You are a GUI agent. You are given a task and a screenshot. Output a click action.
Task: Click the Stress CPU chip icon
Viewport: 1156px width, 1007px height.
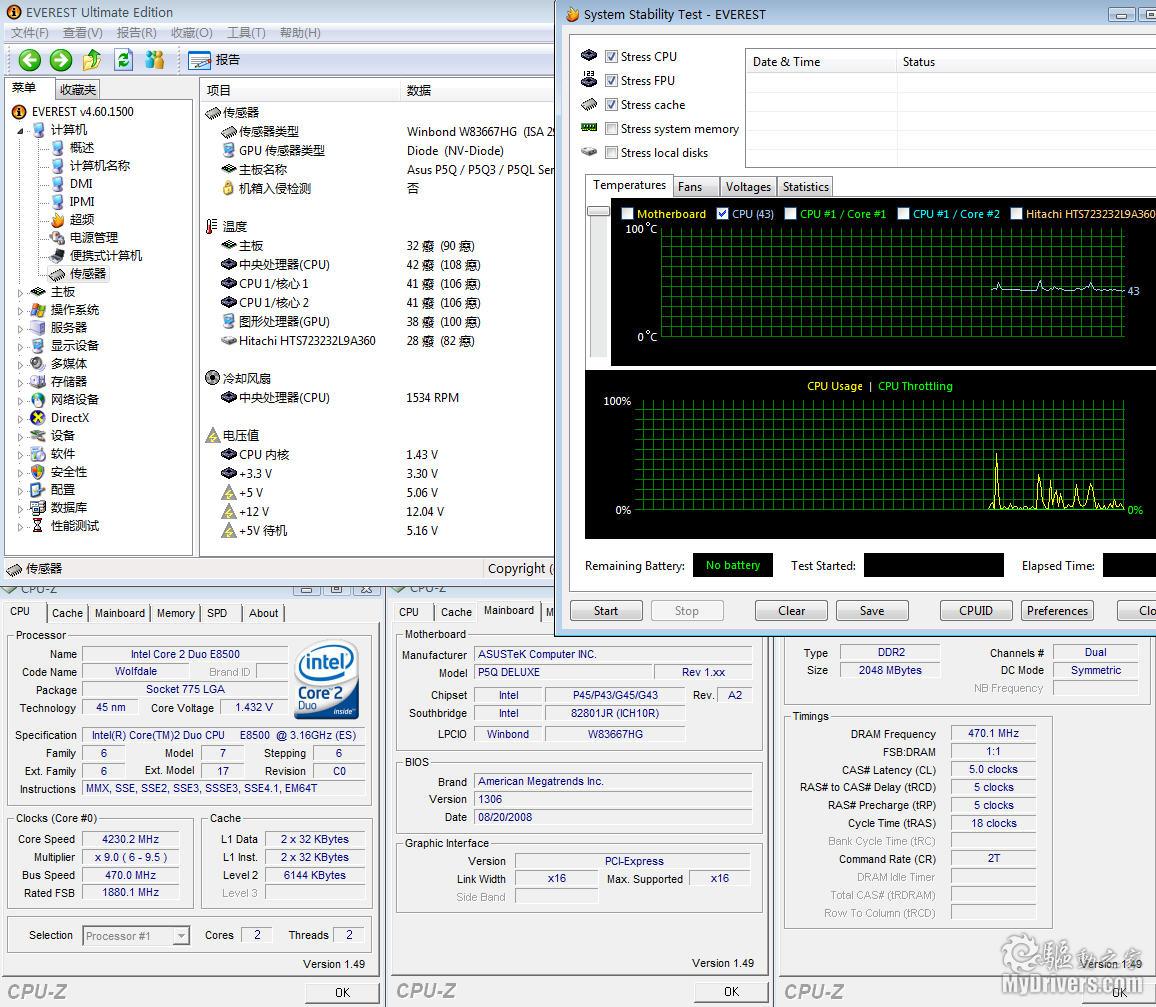point(589,56)
